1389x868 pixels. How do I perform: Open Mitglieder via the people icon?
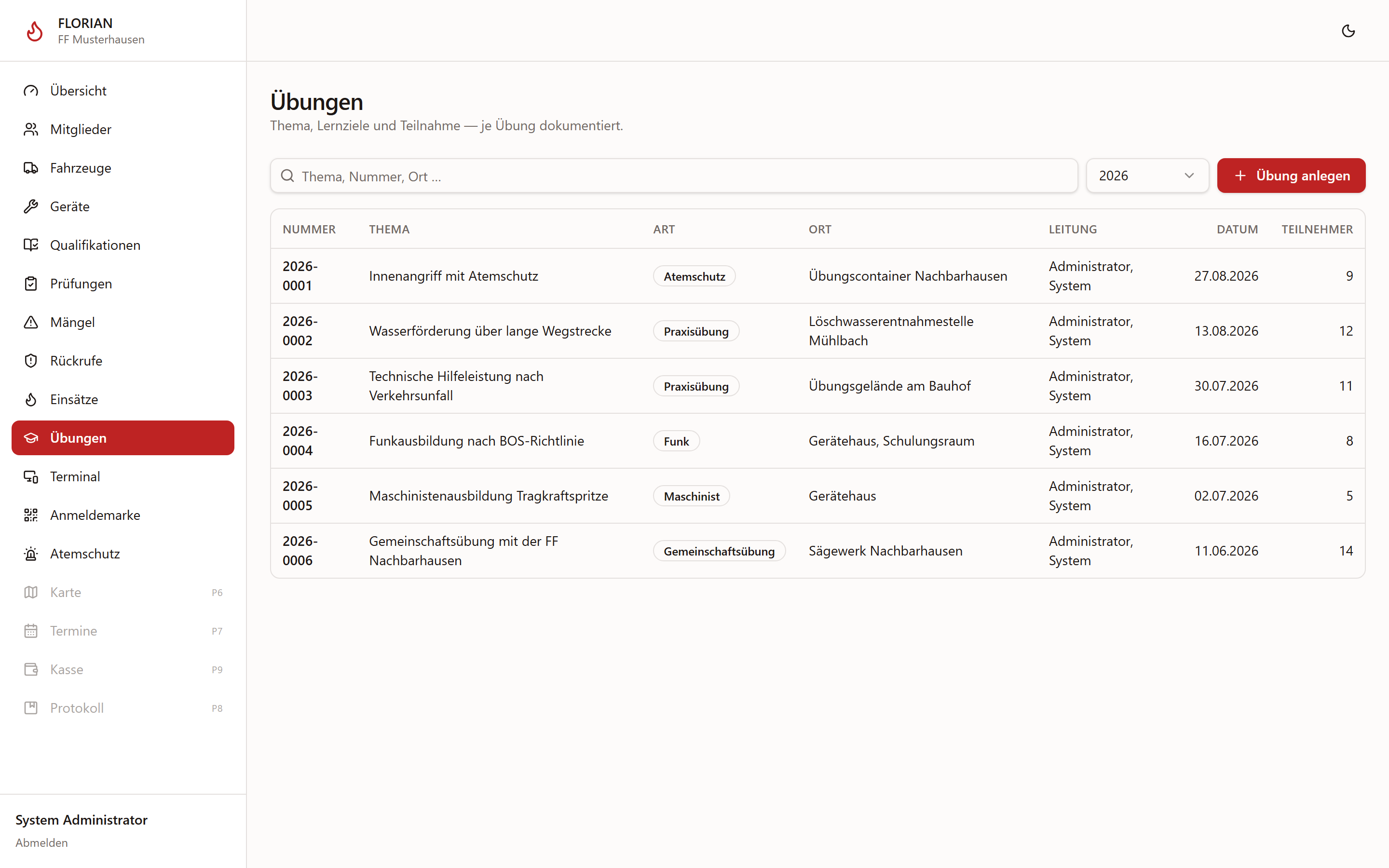31,129
